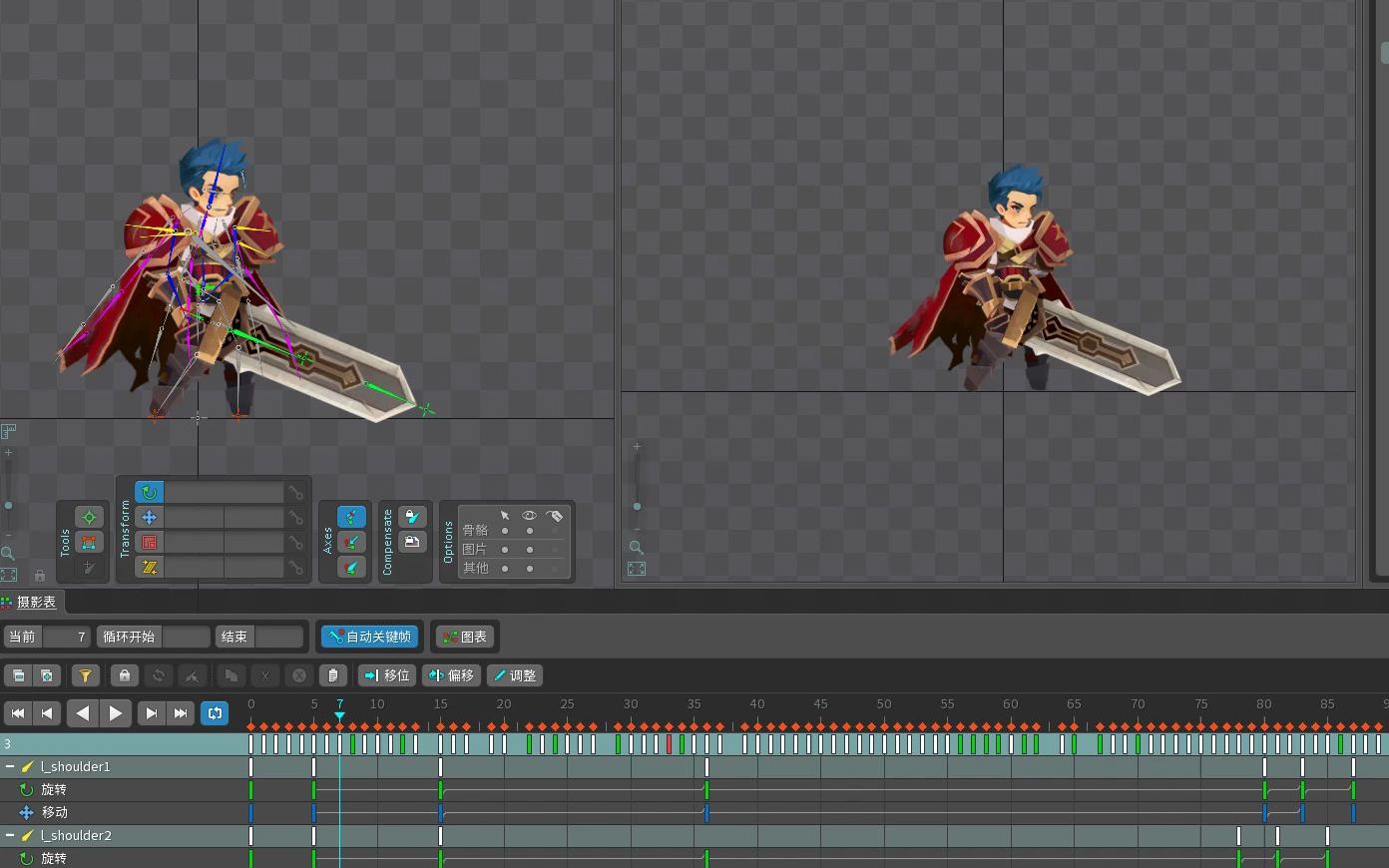Viewport: 1389px width, 868px height.
Task: Toggle bone compensation
Action: point(412,517)
